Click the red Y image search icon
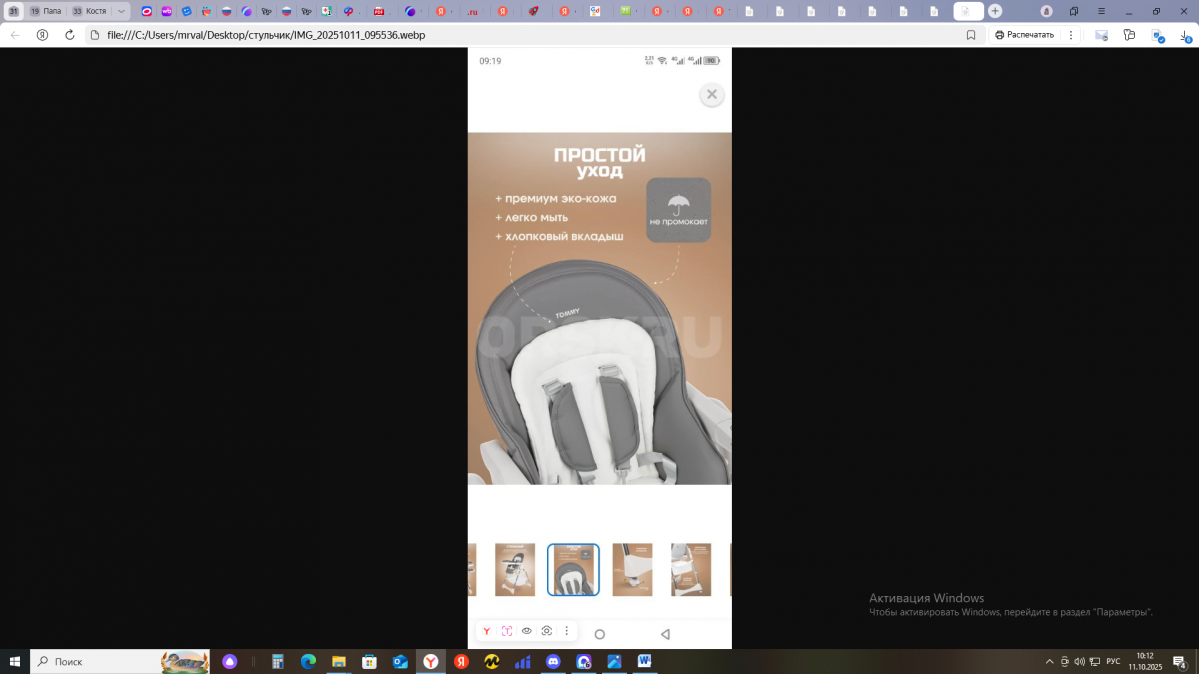 tap(487, 631)
